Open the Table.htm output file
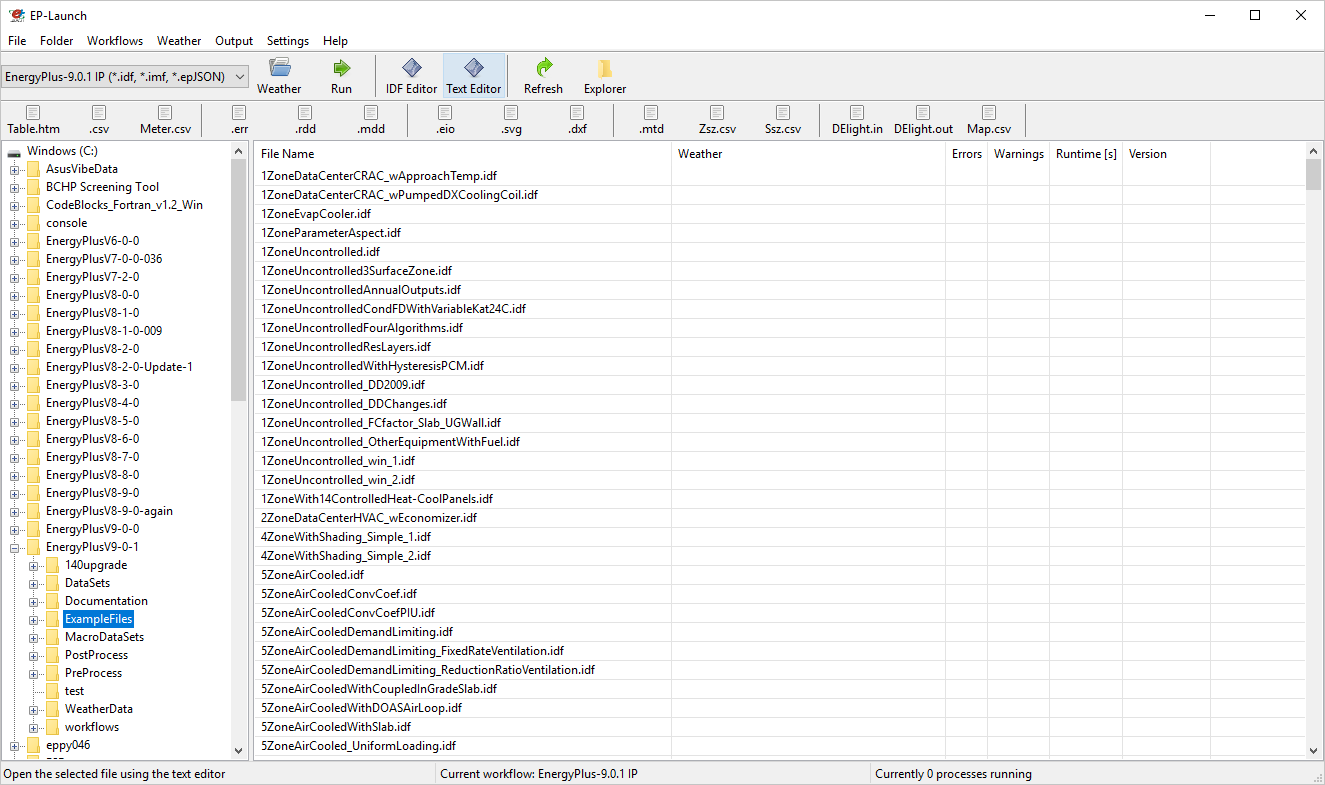The height and width of the screenshot is (785, 1325). click(33, 120)
